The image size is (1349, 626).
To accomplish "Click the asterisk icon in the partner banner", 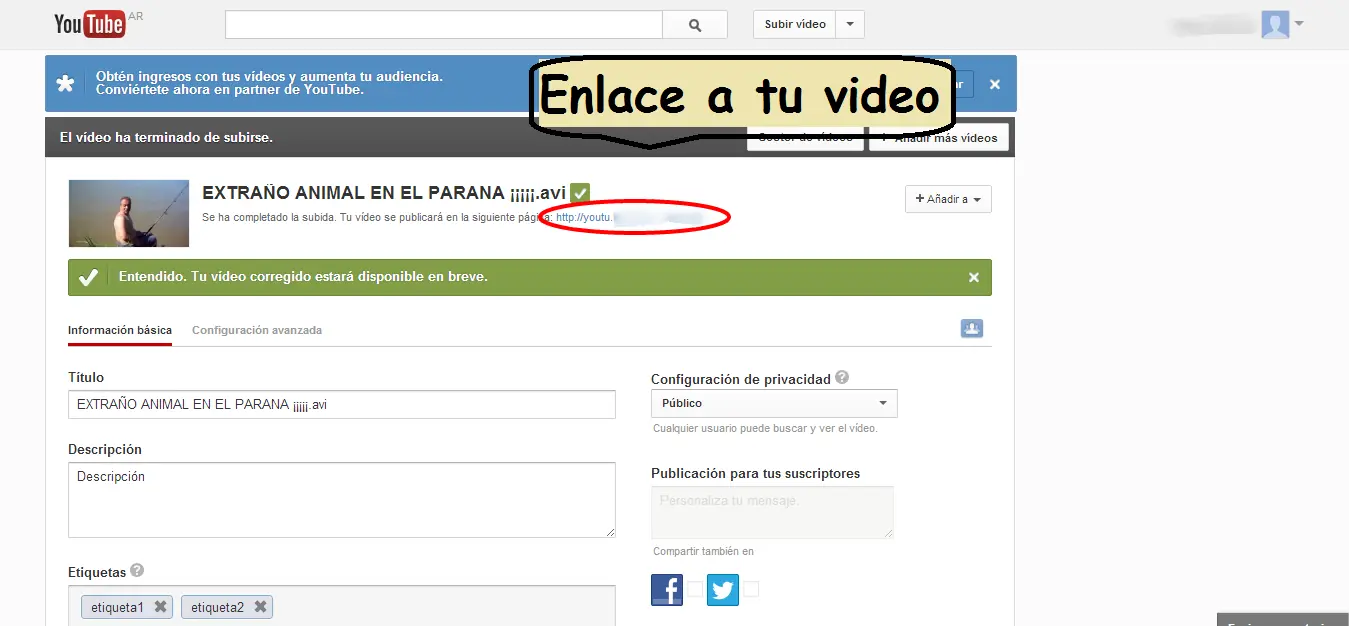I will pyautogui.click(x=66, y=84).
